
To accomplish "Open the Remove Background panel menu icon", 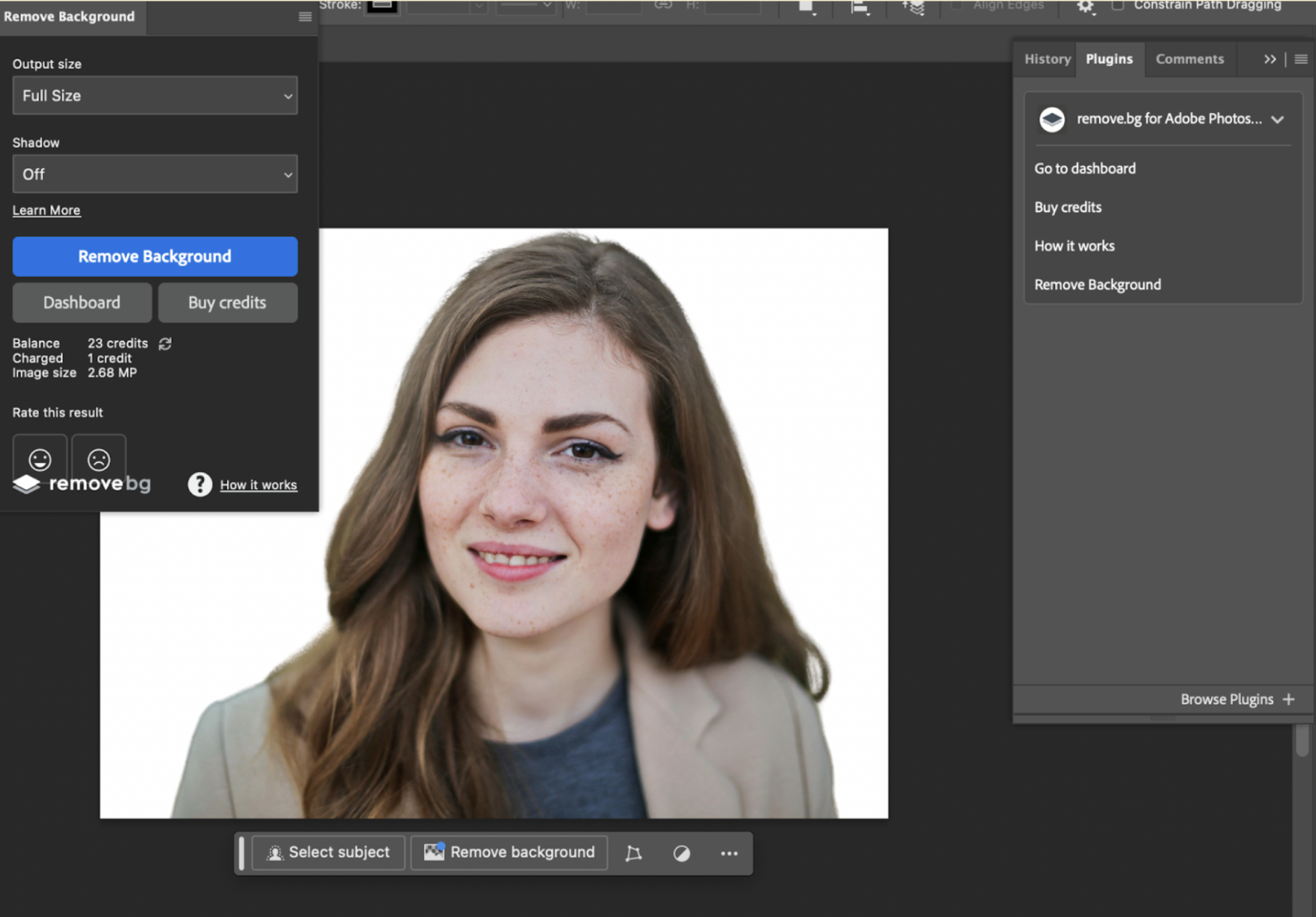I will [304, 16].
